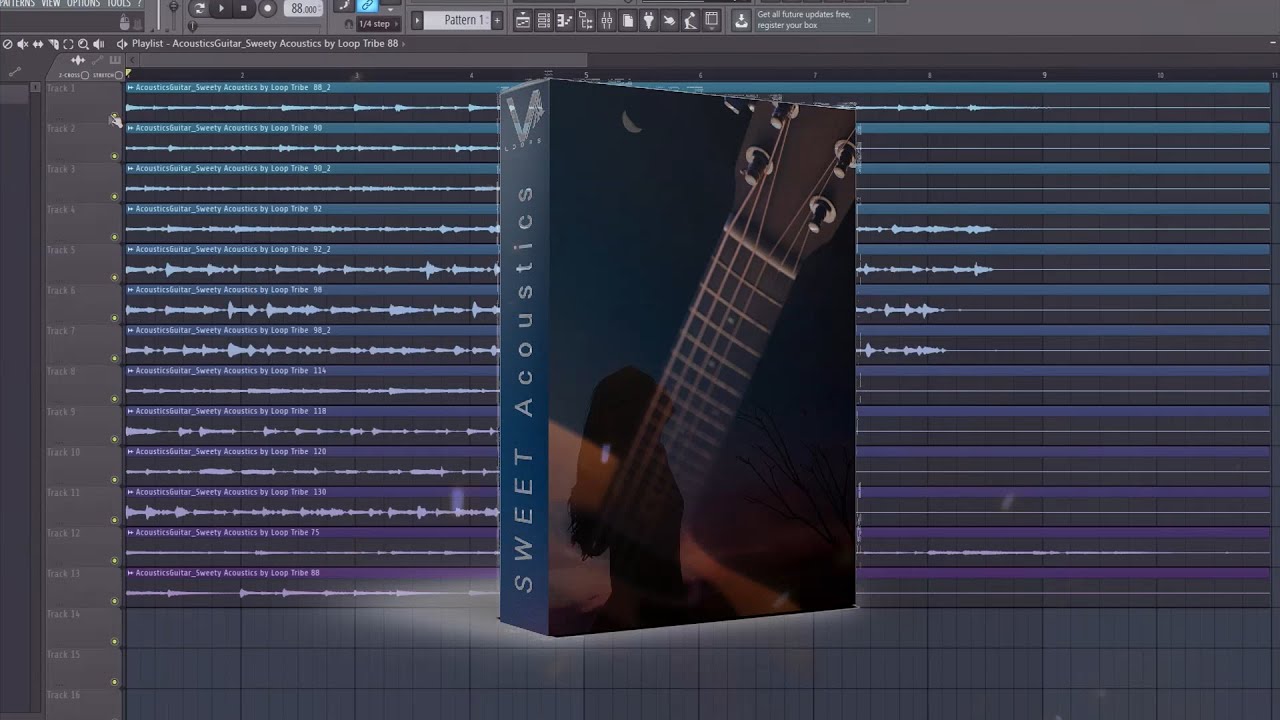Screen dimensions: 1280x720
Task: Select the playlist Select tool
Action: (68, 44)
